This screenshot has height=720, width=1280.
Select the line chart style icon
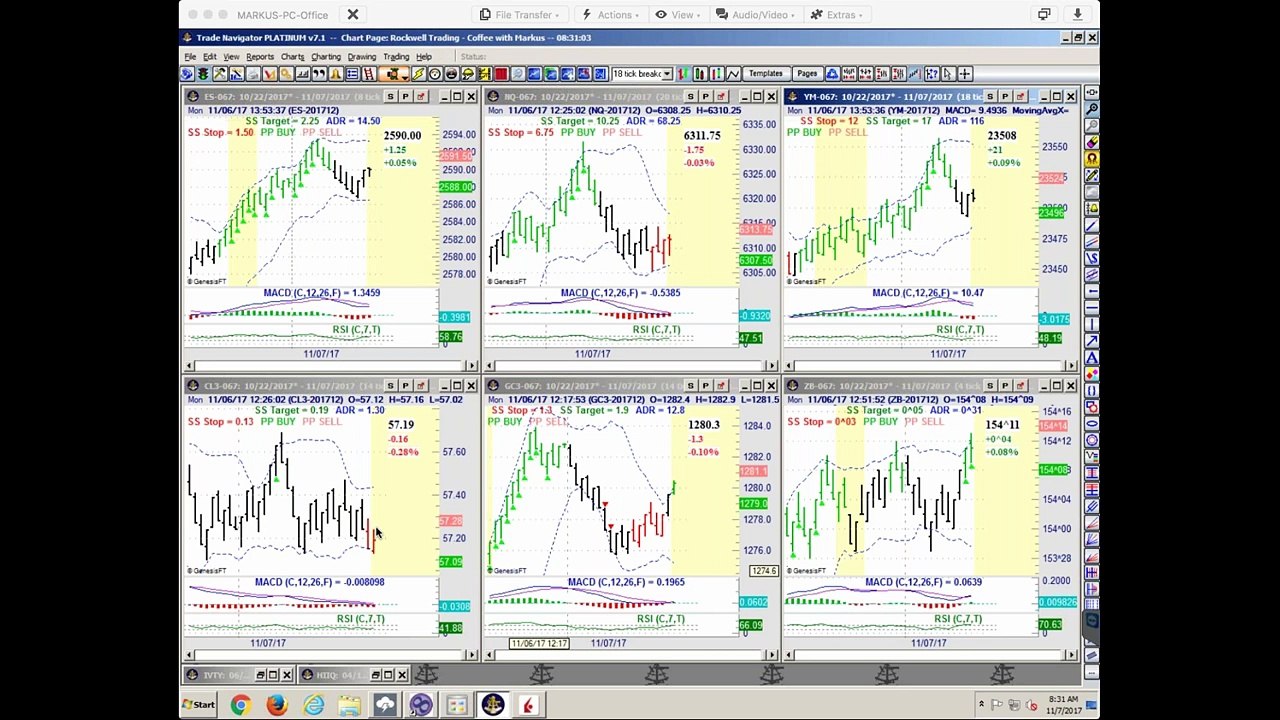coord(733,74)
